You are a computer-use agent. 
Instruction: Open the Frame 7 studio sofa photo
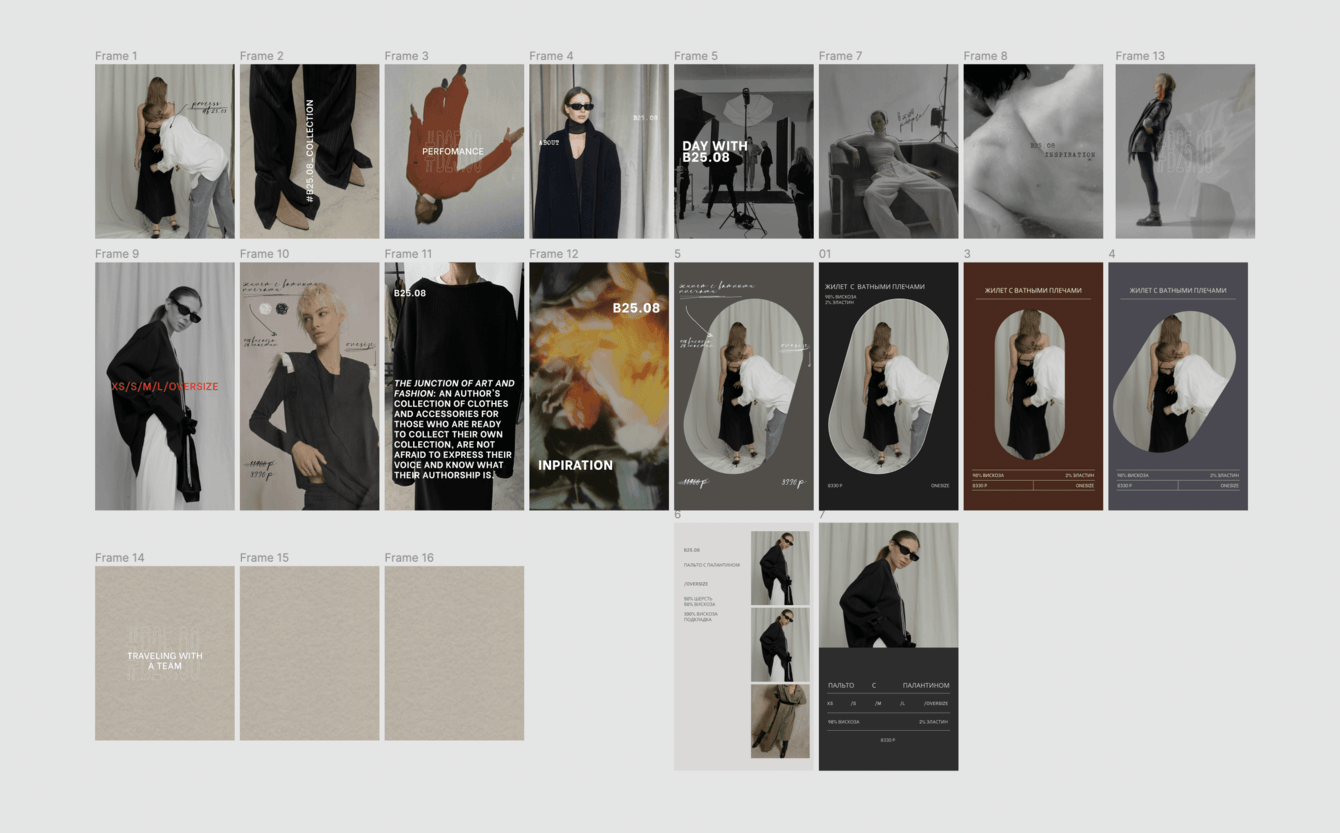pyautogui.click(x=889, y=151)
